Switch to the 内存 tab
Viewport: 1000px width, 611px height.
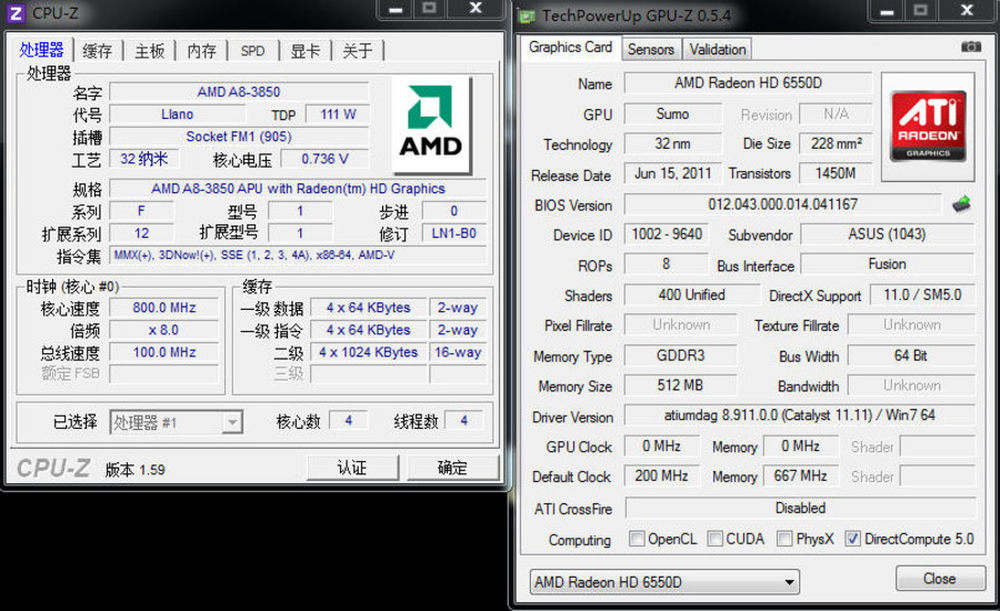(x=202, y=50)
